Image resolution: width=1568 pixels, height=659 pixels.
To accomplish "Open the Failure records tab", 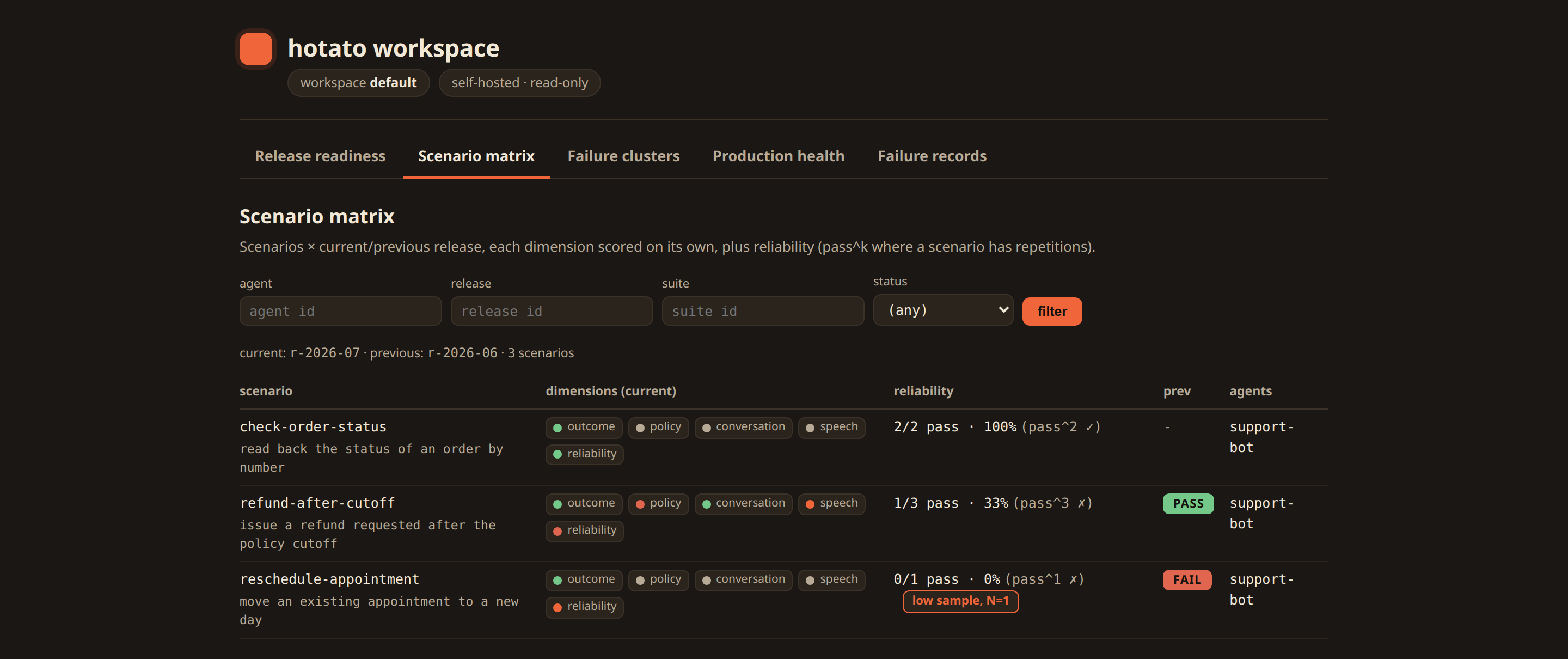I will (x=932, y=156).
